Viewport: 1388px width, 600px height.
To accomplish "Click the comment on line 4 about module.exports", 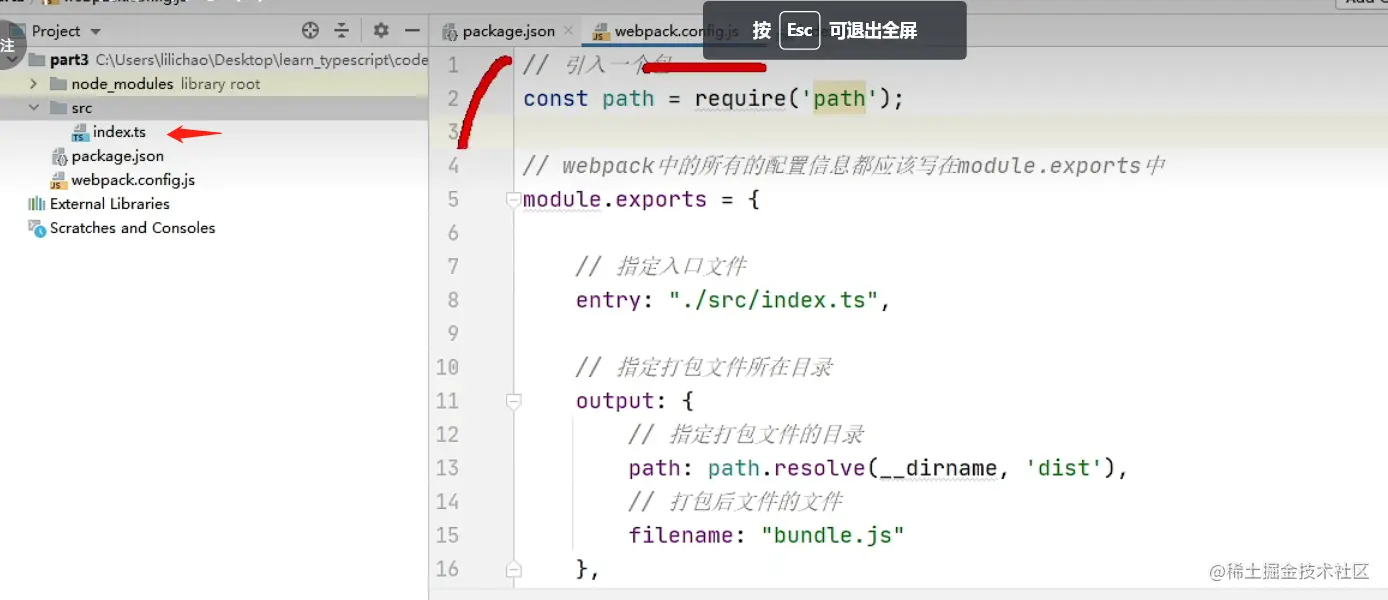I will [x=844, y=165].
